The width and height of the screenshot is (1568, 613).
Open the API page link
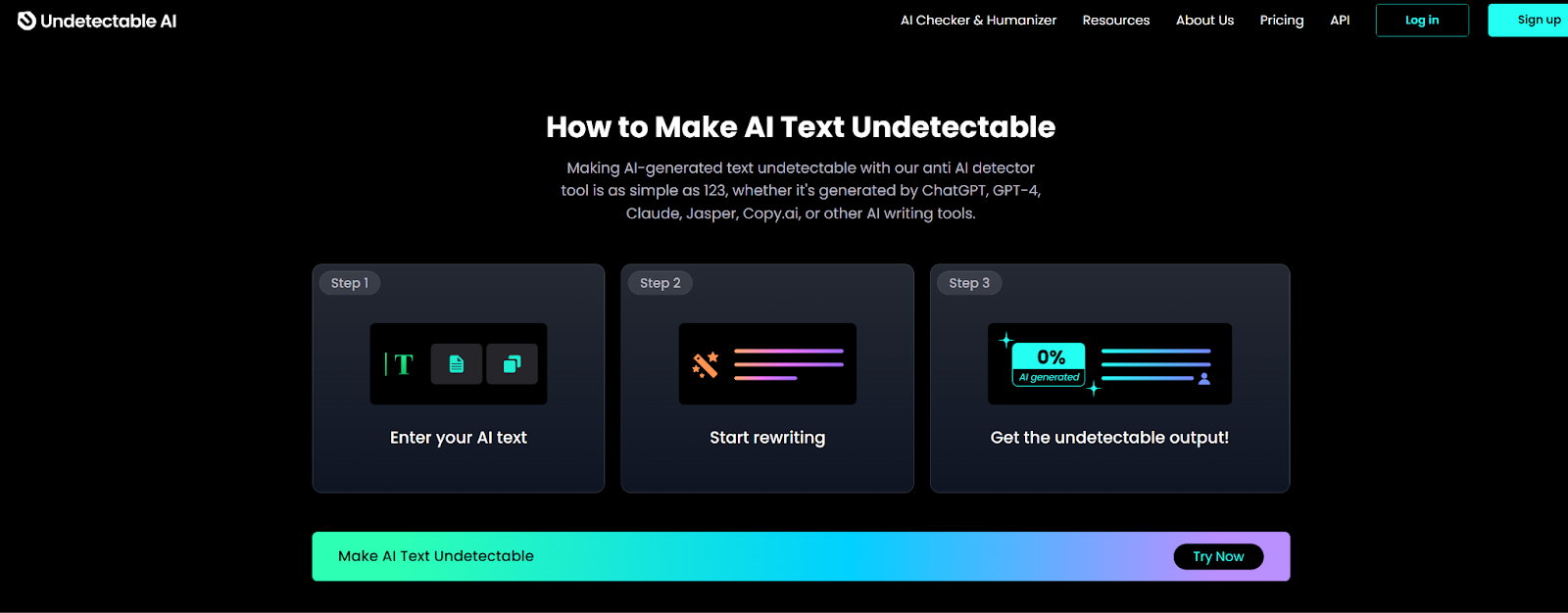pos(1340,20)
